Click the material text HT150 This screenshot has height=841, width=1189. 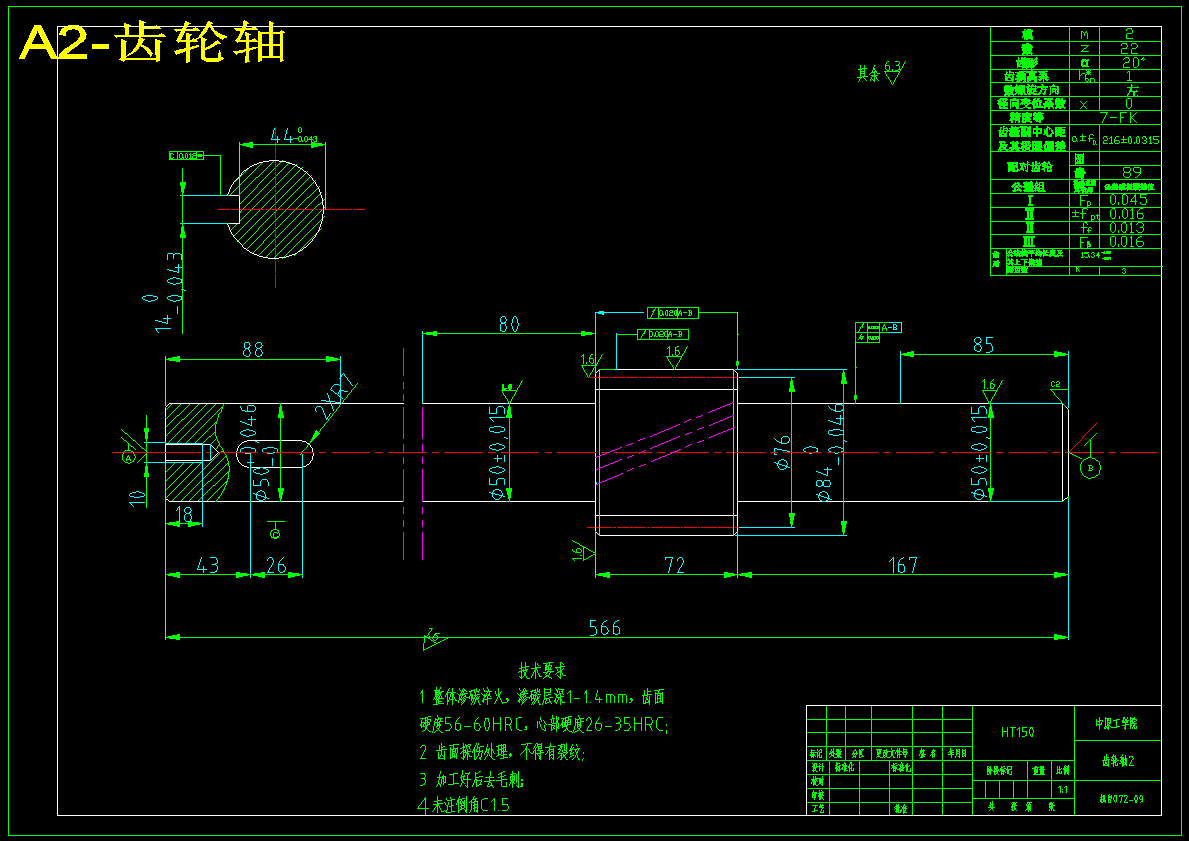[x=1018, y=732]
